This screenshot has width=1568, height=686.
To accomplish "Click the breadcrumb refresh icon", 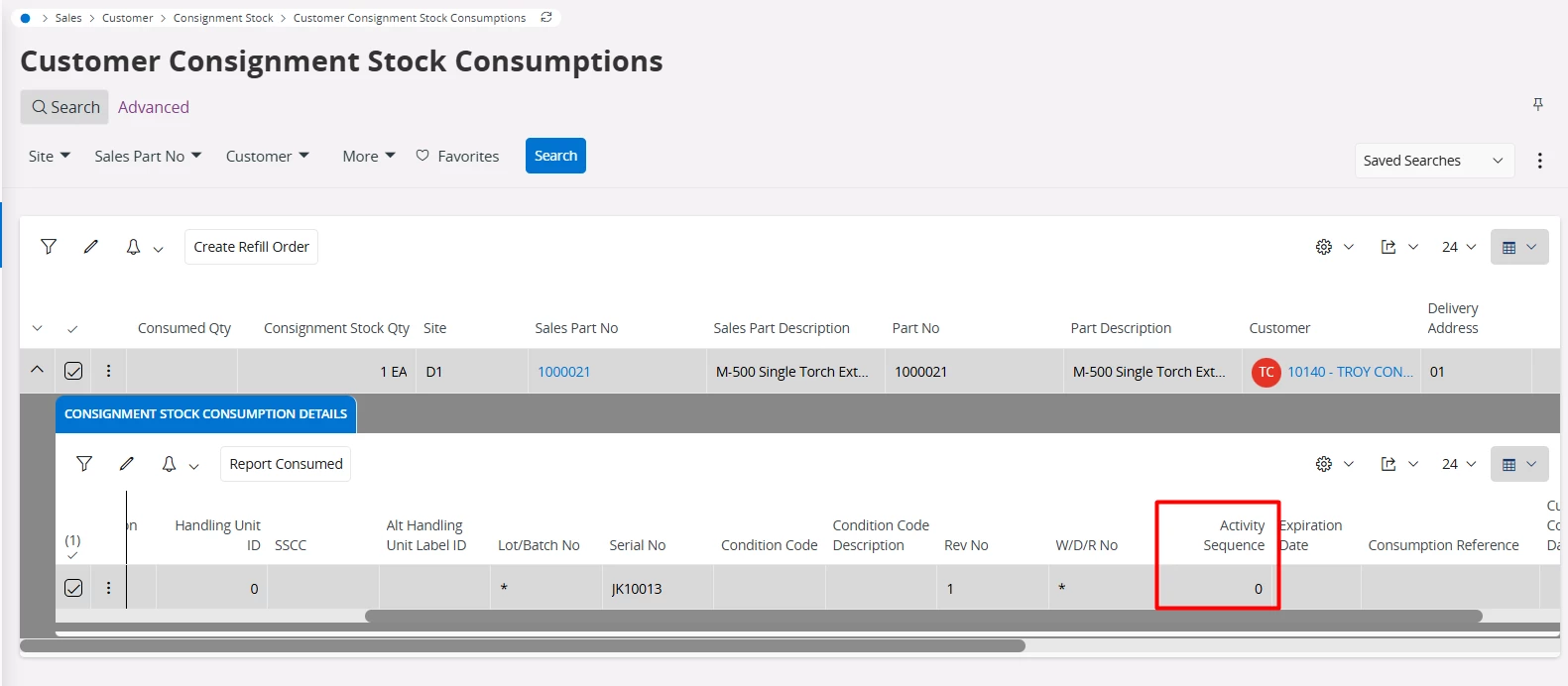I will click(546, 18).
